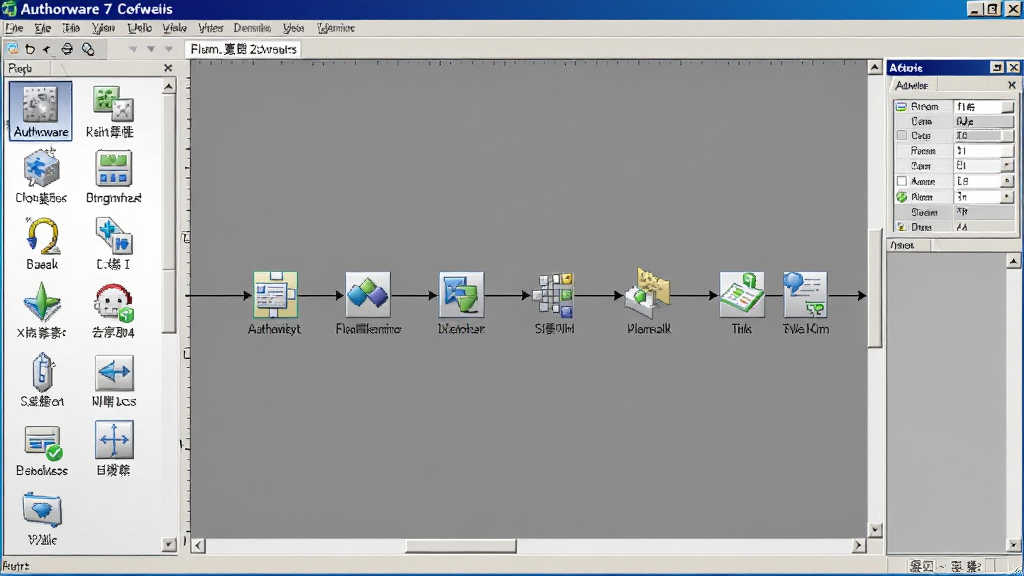The image size is (1024, 576).
Task: Select the green puzzle-piece palette icon
Action: click(113, 104)
